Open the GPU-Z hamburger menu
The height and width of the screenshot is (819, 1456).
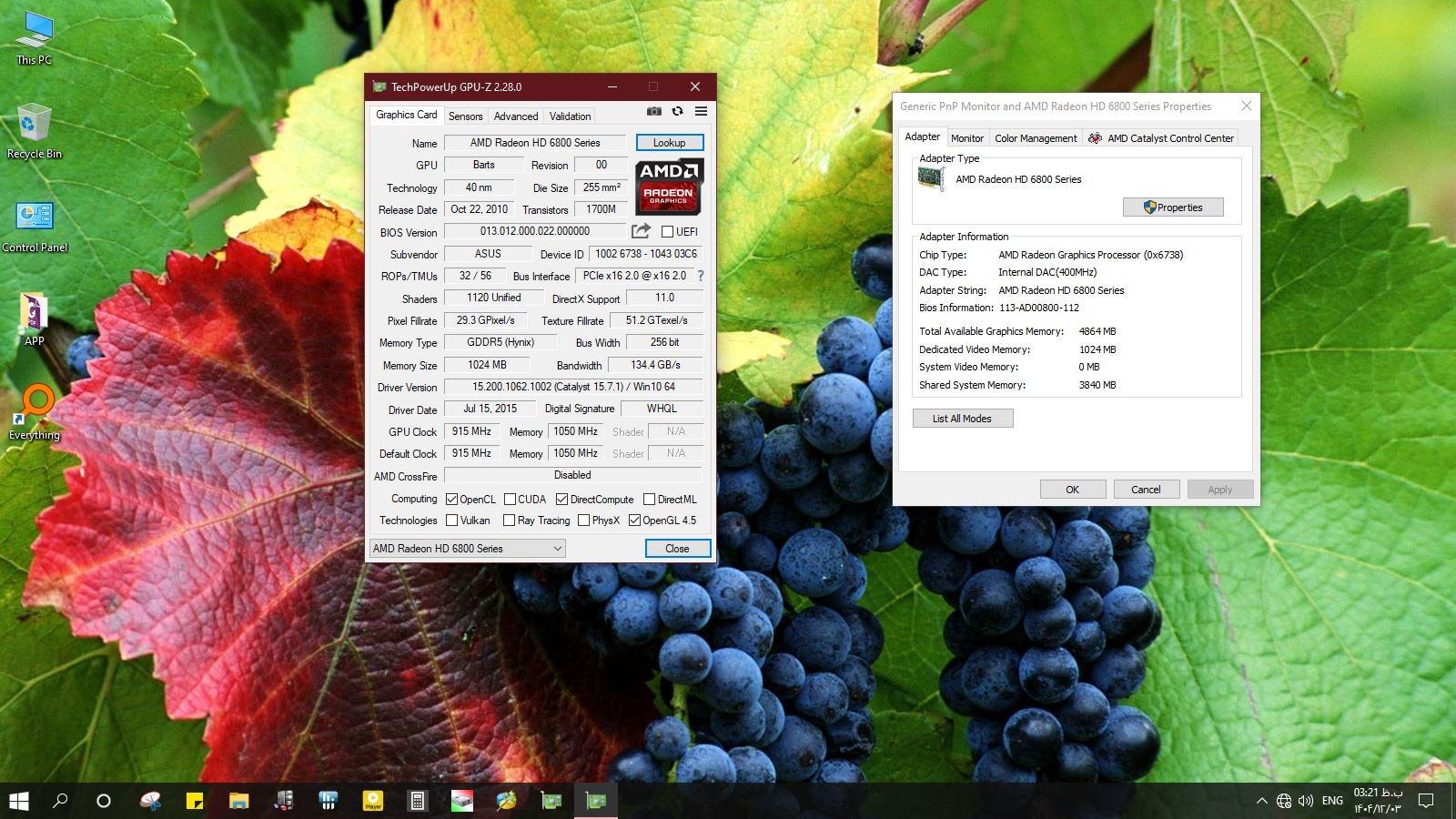701,111
